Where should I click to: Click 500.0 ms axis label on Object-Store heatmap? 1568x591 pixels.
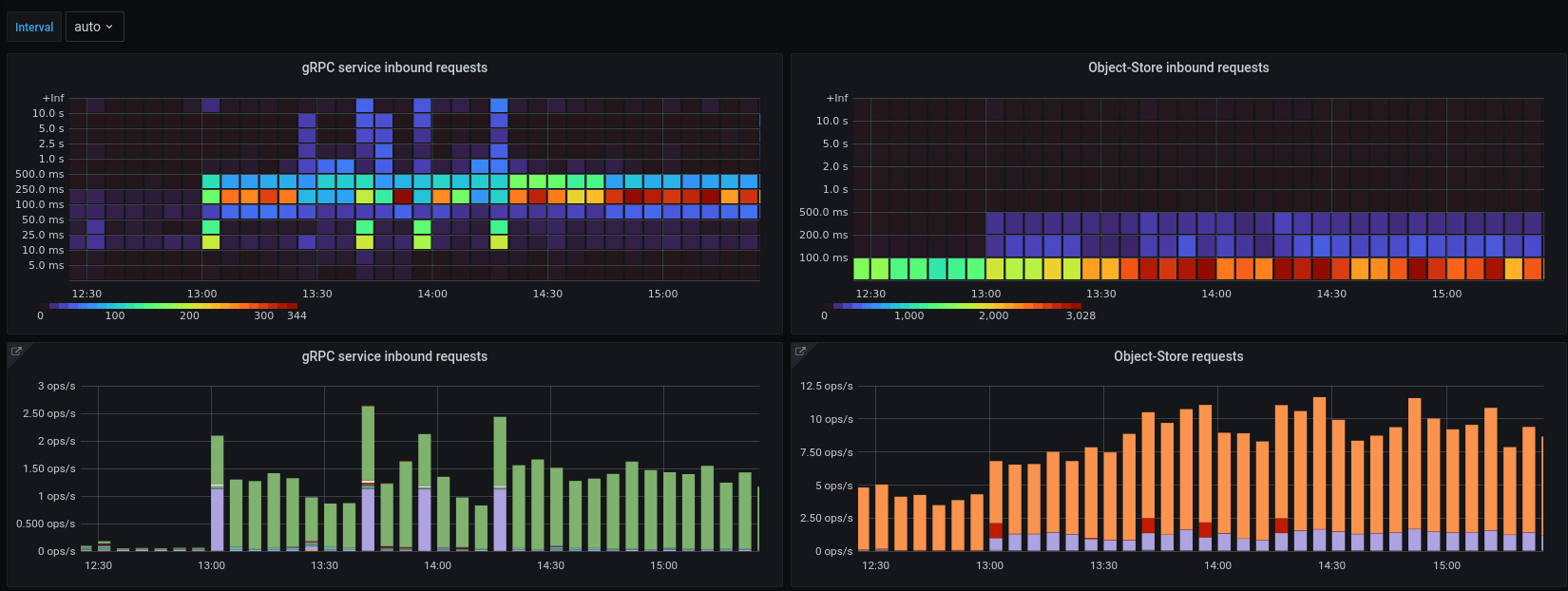point(823,212)
